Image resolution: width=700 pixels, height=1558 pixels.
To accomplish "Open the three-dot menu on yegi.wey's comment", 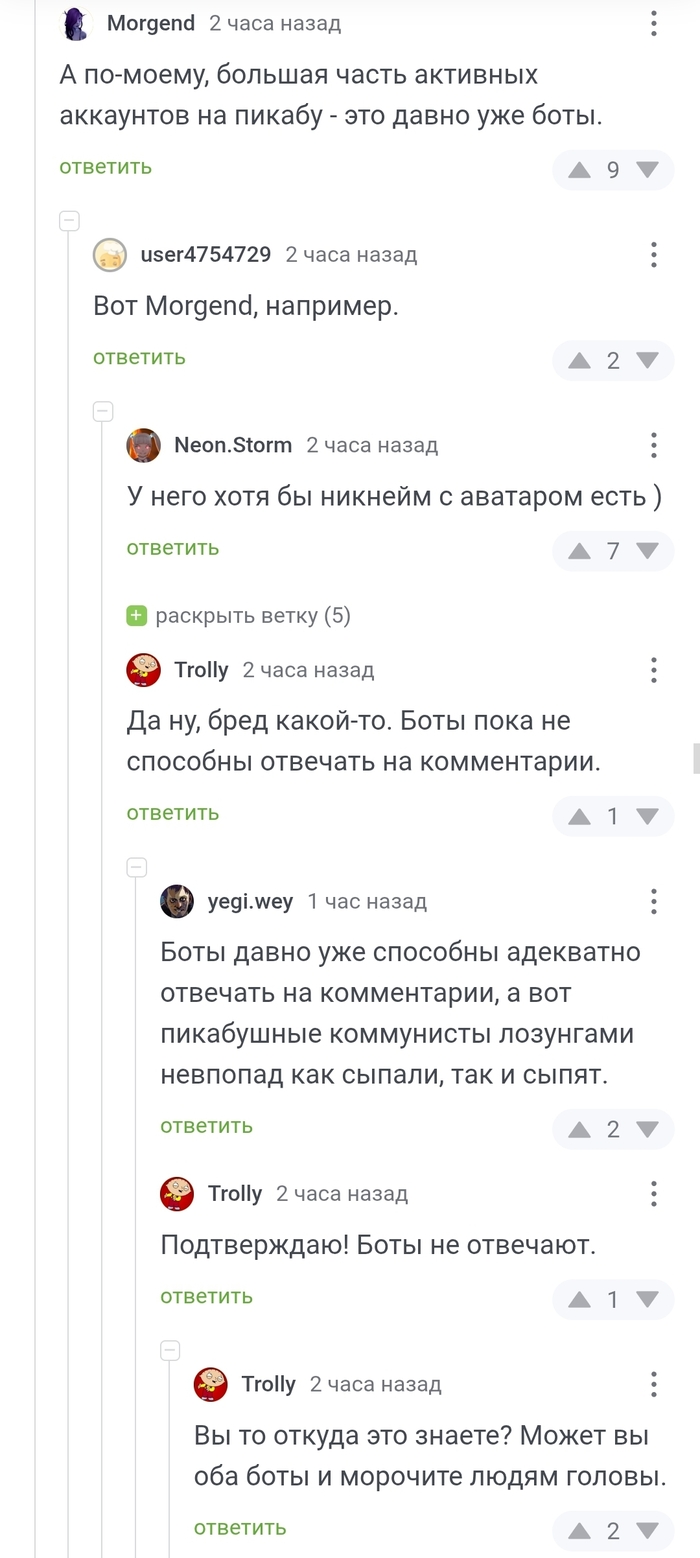I will point(653,901).
